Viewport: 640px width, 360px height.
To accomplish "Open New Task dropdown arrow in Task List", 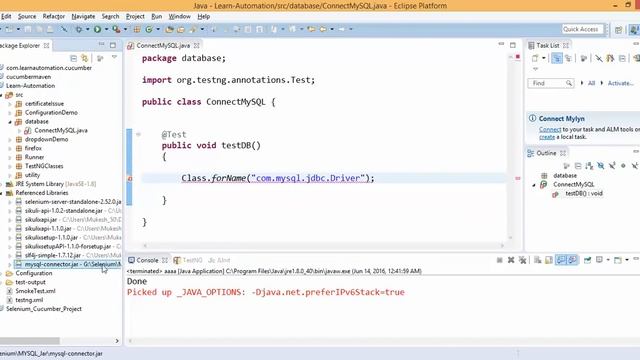I will click(544, 58).
